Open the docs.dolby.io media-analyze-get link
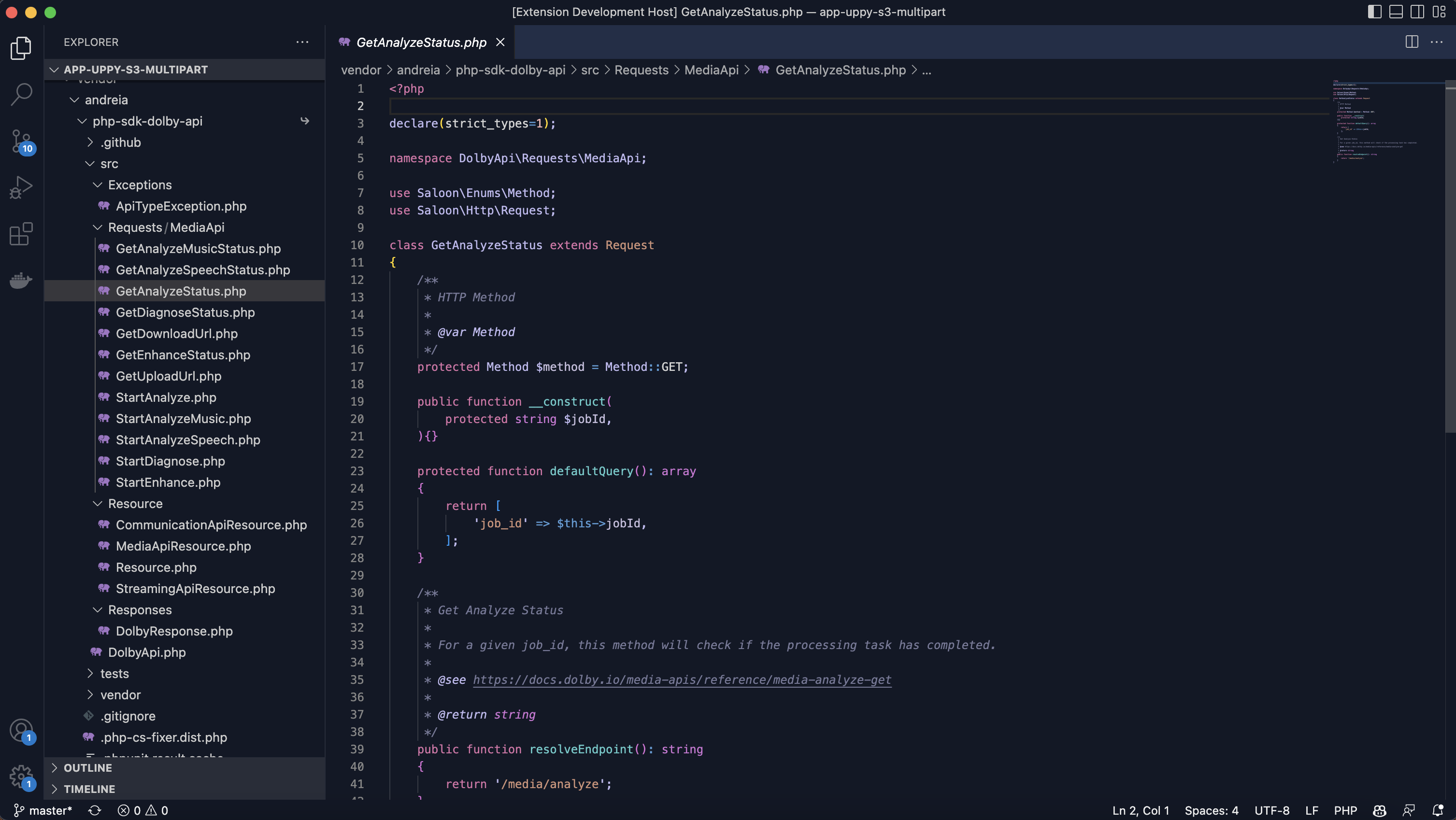The width and height of the screenshot is (1456, 820). click(682, 680)
